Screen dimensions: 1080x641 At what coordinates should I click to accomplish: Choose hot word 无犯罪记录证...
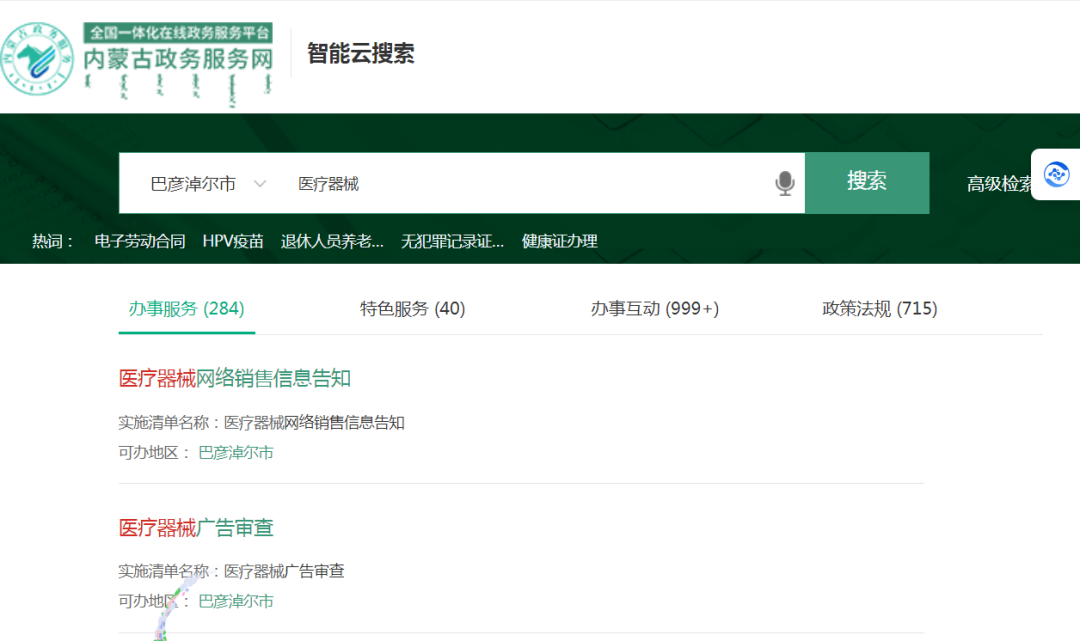(452, 241)
